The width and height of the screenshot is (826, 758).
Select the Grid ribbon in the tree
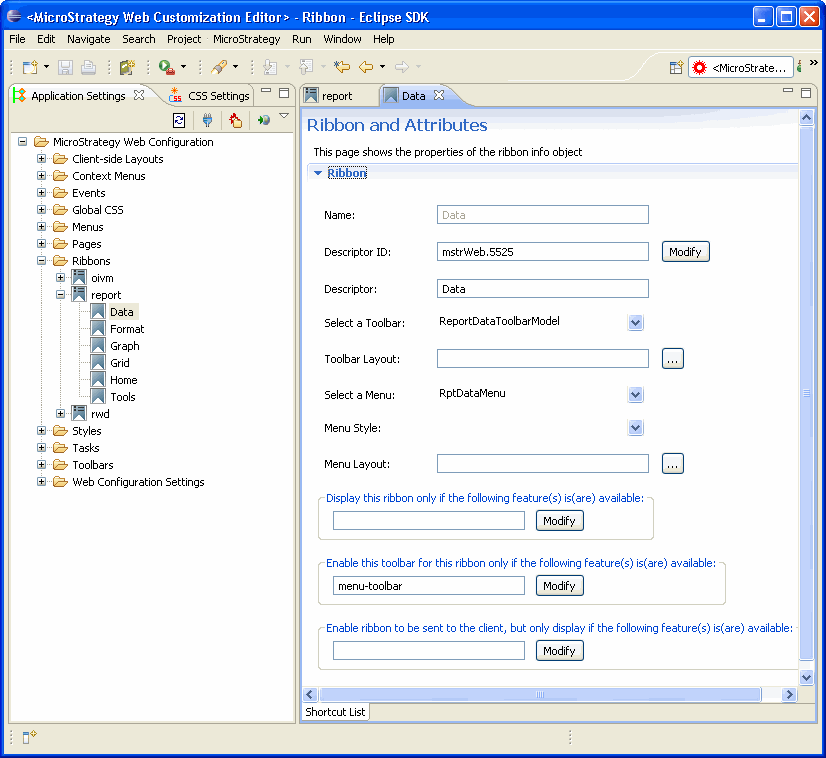coord(120,363)
